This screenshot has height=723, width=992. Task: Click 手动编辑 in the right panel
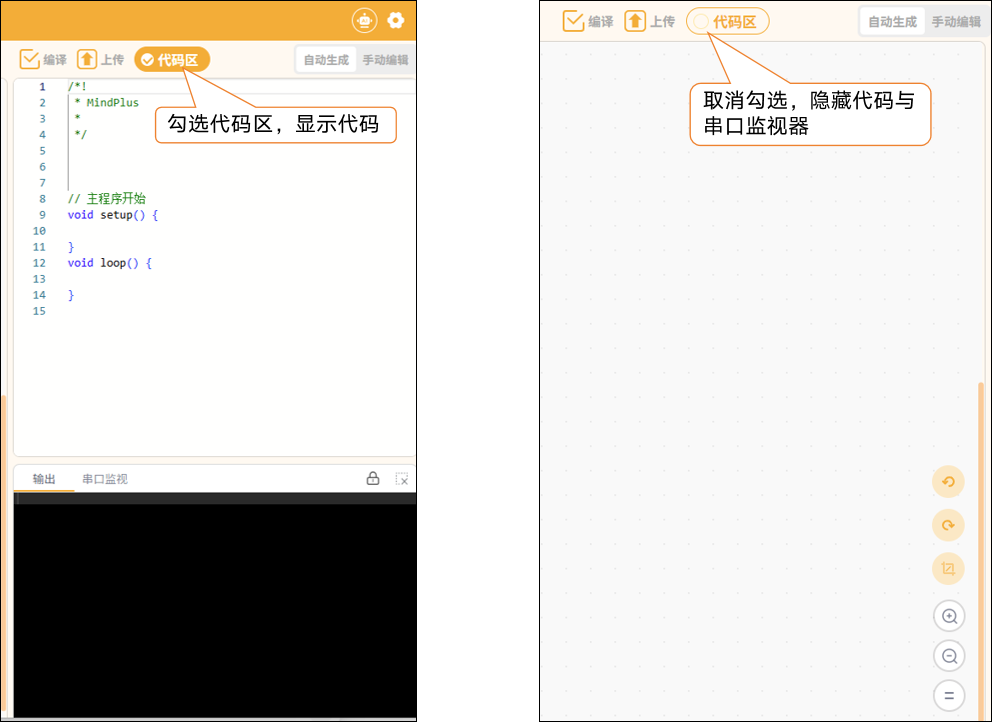coord(956,22)
